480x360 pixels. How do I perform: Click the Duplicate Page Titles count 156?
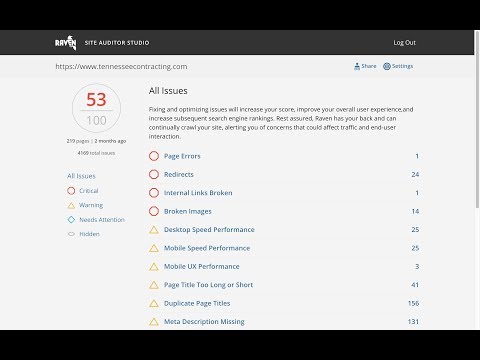coord(413,303)
